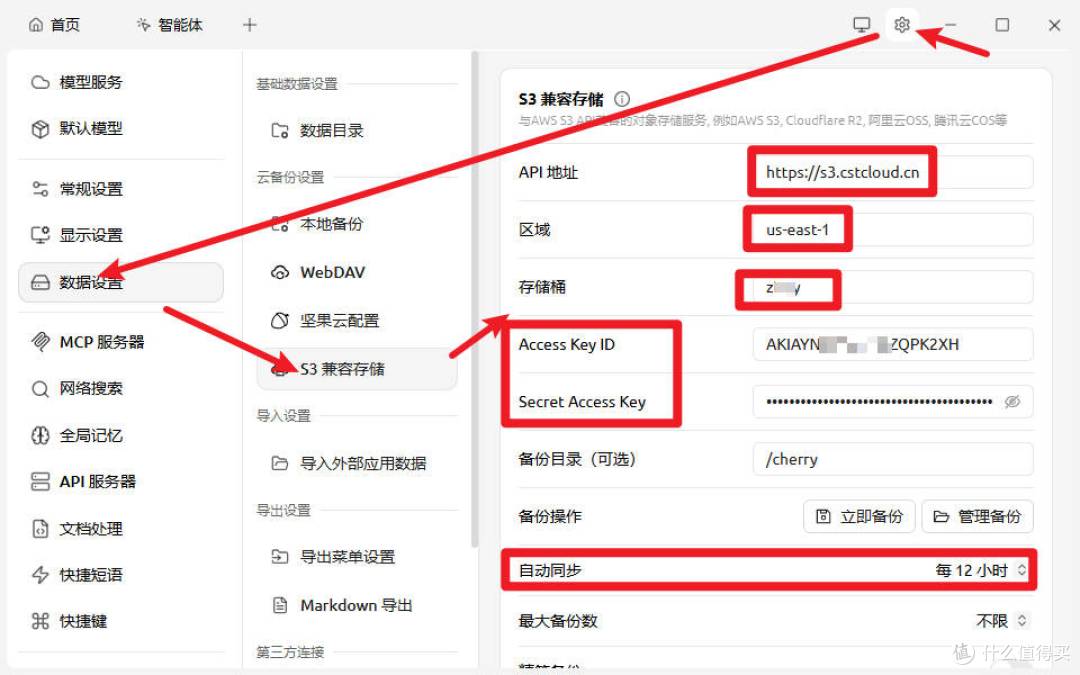Select the WebDAV backup option
This screenshot has height=675, width=1080.
tap(356, 272)
